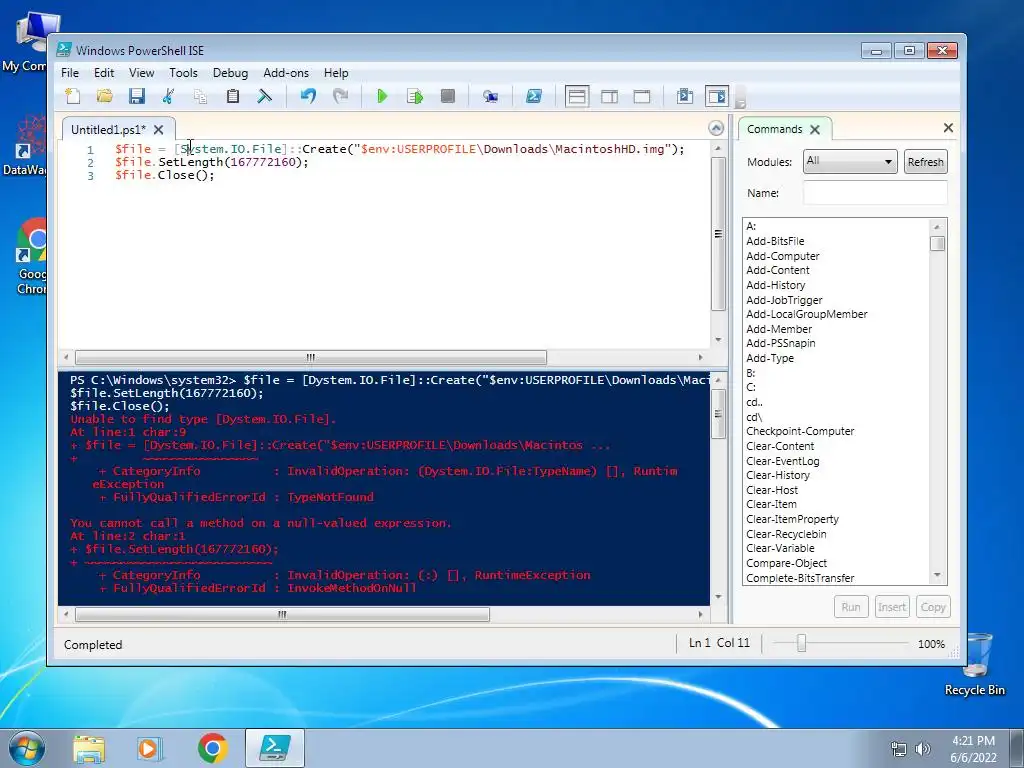This screenshot has width=1024, height=768.
Task: Select Checkpoint-Computer command
Action: (x=800, y=431)
